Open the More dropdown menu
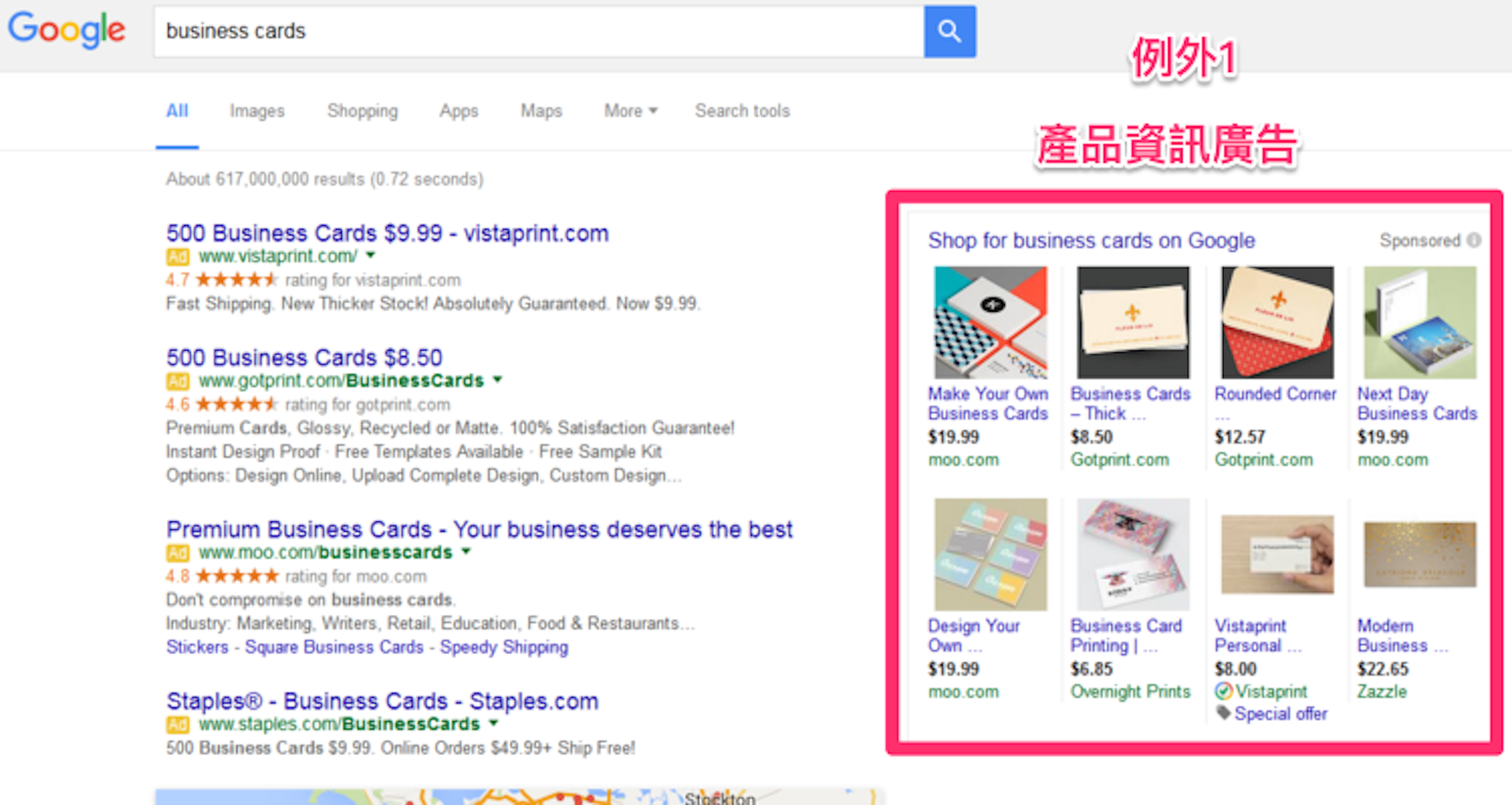 631,111
